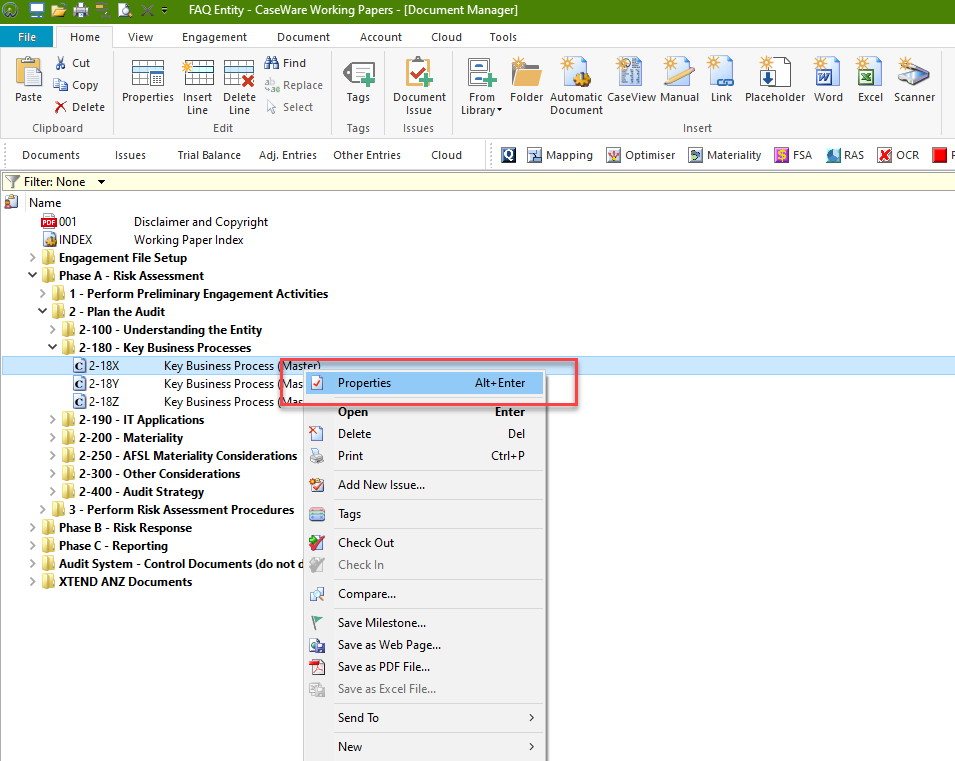Launch the Optimiser tool
This screenshot has height=761, width=955.
pyautogui.click(x=641, y=155)
